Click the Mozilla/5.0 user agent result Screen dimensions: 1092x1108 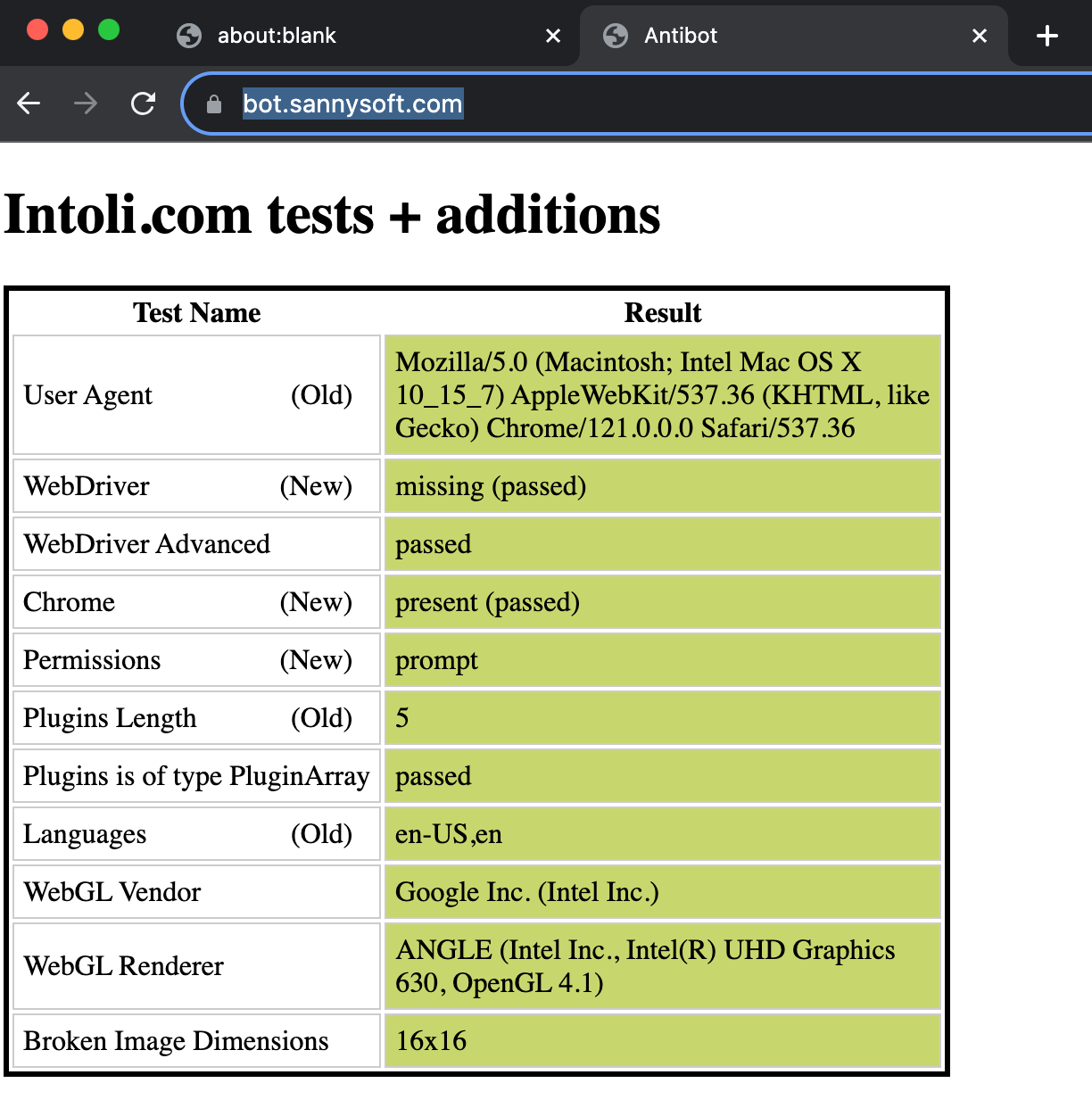click(x=663, y=395)
